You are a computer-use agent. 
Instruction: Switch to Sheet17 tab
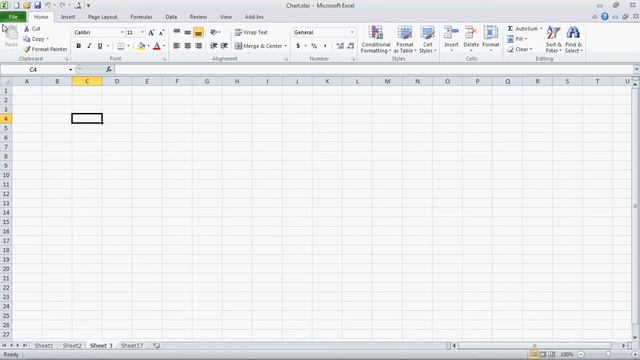[x=132, y=345]
